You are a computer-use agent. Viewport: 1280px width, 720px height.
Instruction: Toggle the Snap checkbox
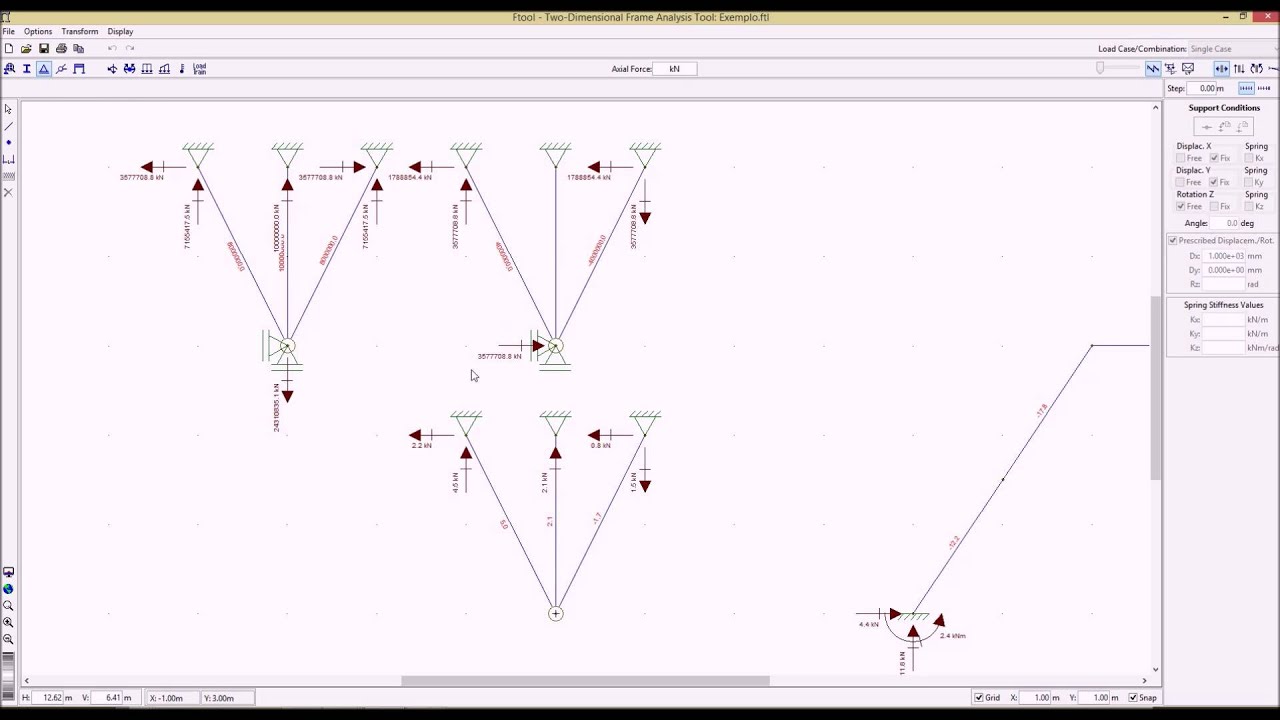coord(1133,697)
